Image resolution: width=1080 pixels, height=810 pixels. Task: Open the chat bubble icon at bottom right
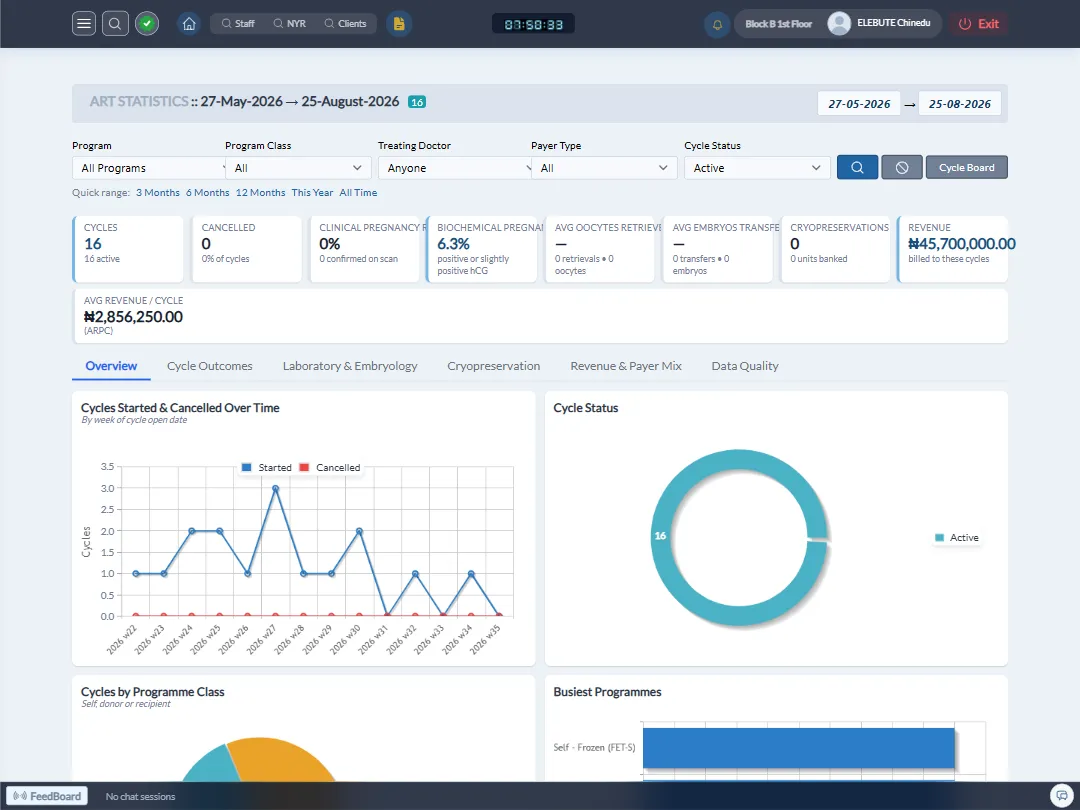tap(1062, 796)
